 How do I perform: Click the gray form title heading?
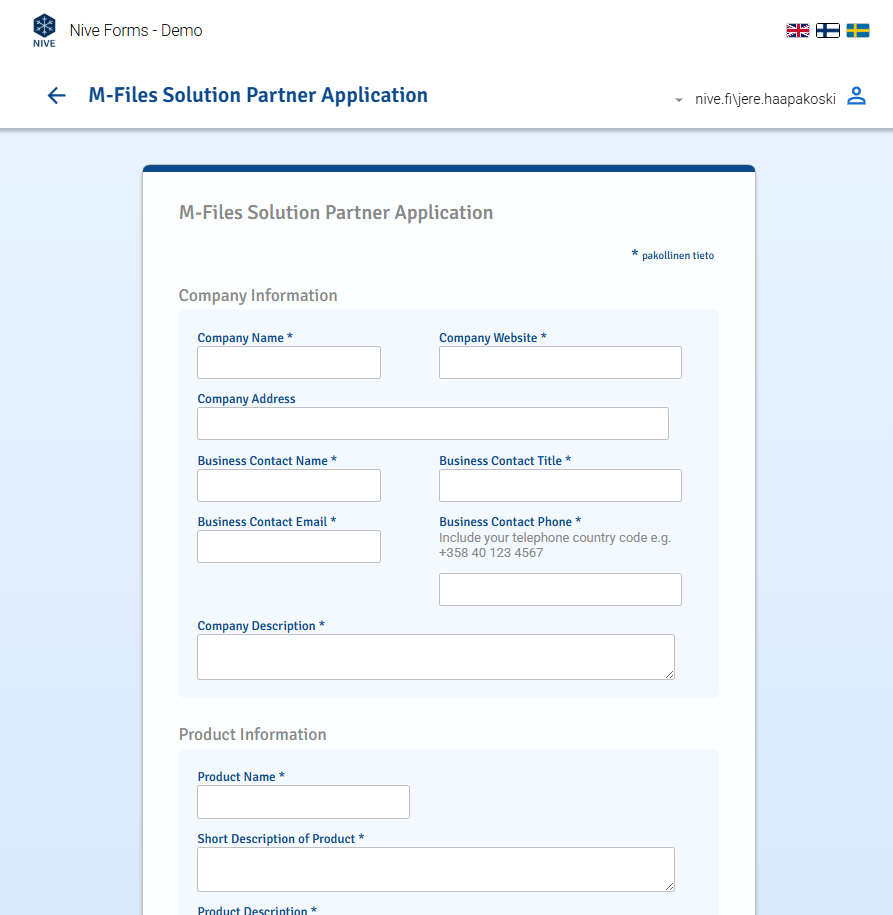click(x=336, y=212)
